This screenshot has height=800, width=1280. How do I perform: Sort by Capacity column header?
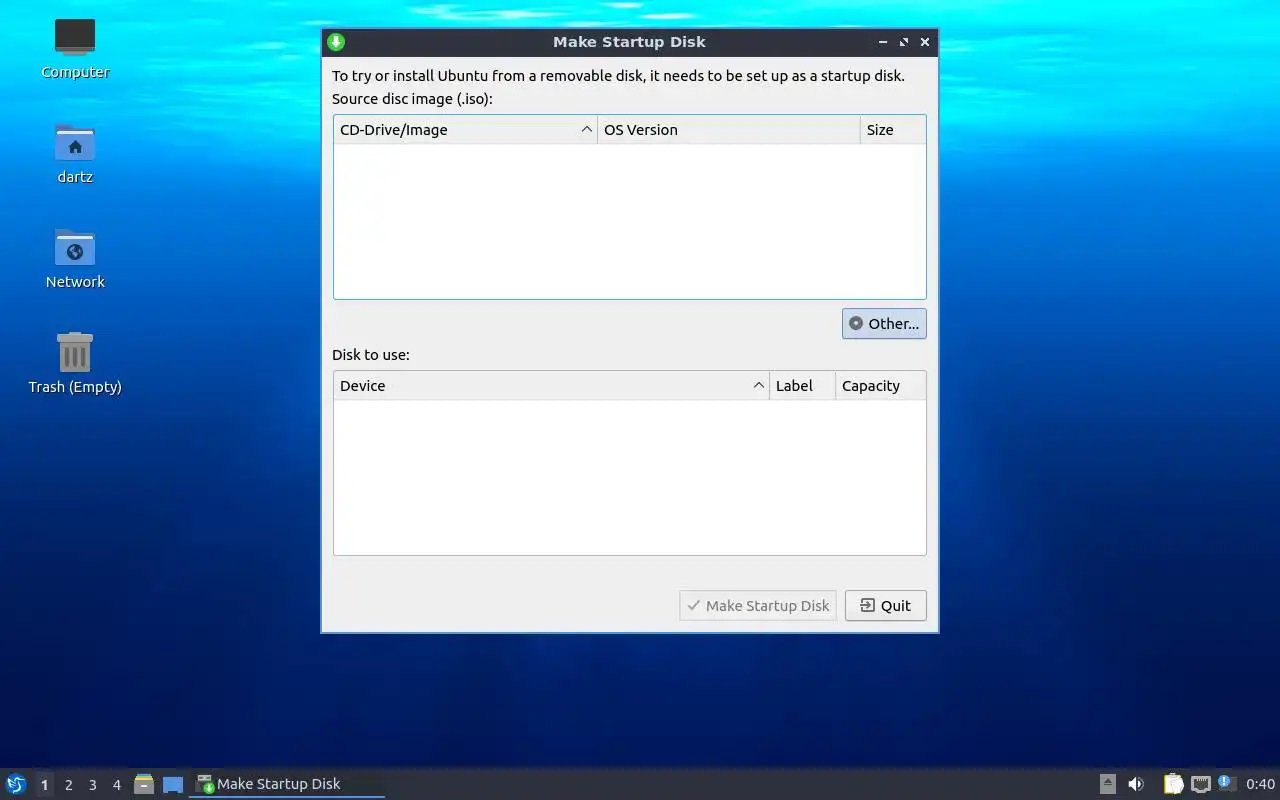[x=881, y=386]
